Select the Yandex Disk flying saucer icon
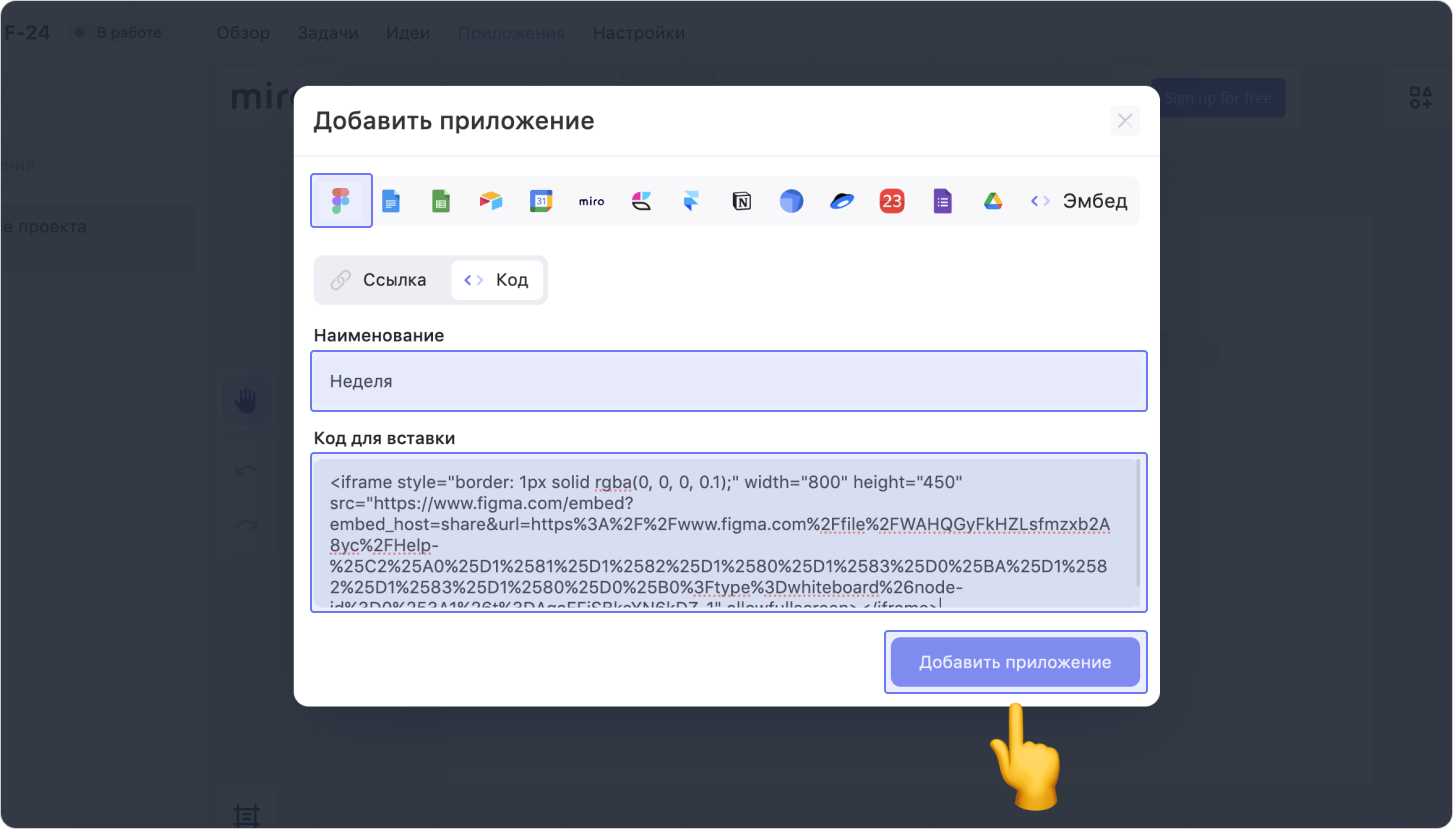 (x=841, y=201)
